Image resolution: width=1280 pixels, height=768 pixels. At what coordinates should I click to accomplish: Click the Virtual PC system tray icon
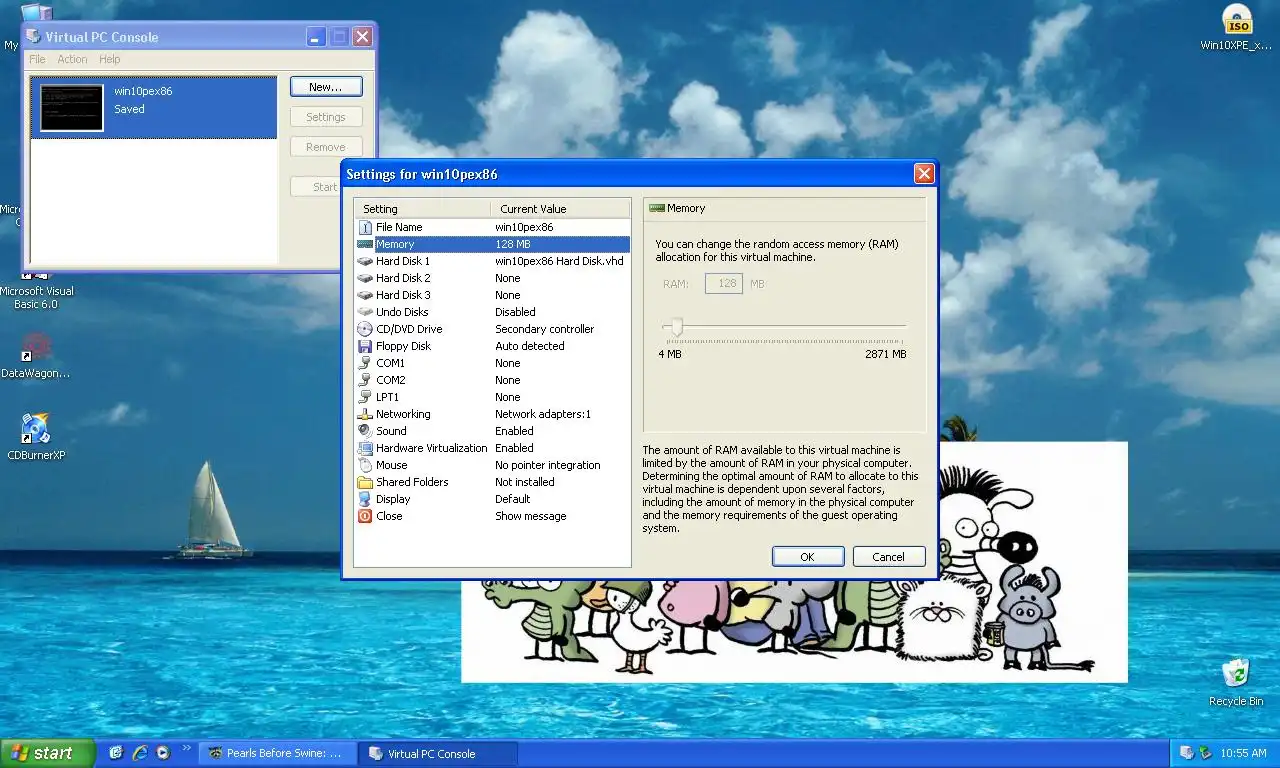coord(1187,753)
